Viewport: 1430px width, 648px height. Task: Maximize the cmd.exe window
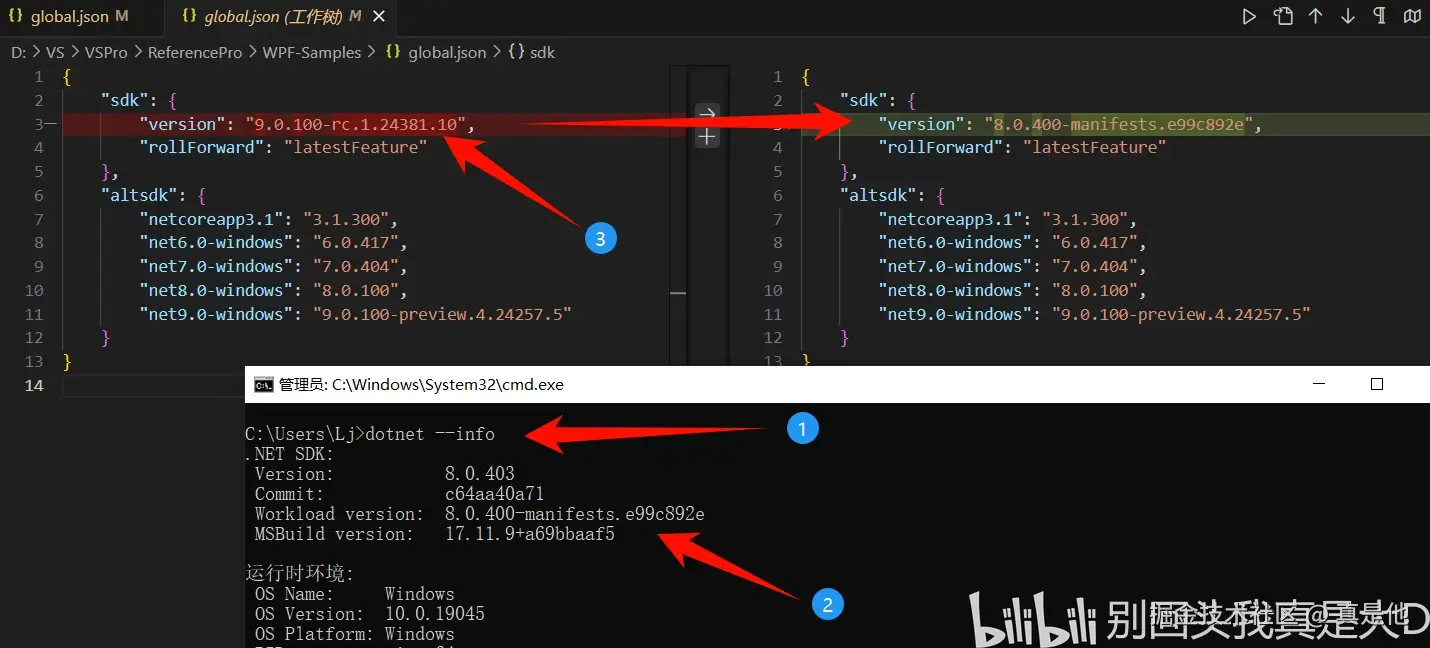(1377, 384)
